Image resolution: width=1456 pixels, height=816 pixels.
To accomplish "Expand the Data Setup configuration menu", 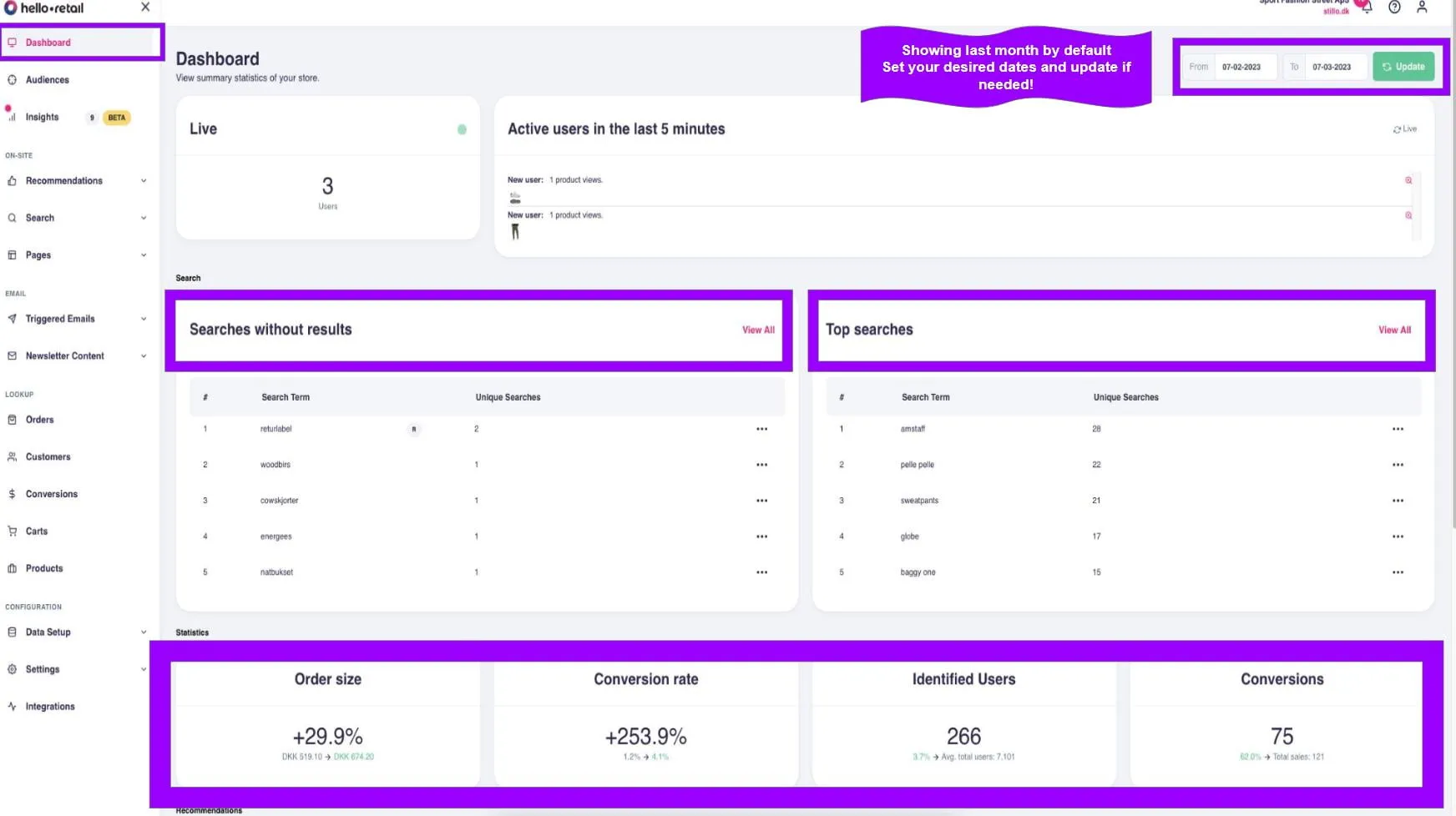I will pos(77,632).
